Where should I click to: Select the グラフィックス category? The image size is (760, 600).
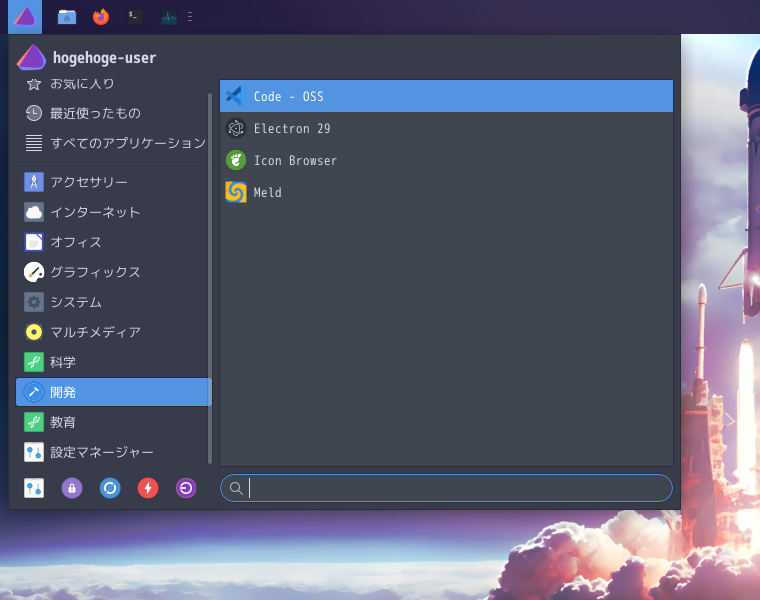tap(112, 272)
